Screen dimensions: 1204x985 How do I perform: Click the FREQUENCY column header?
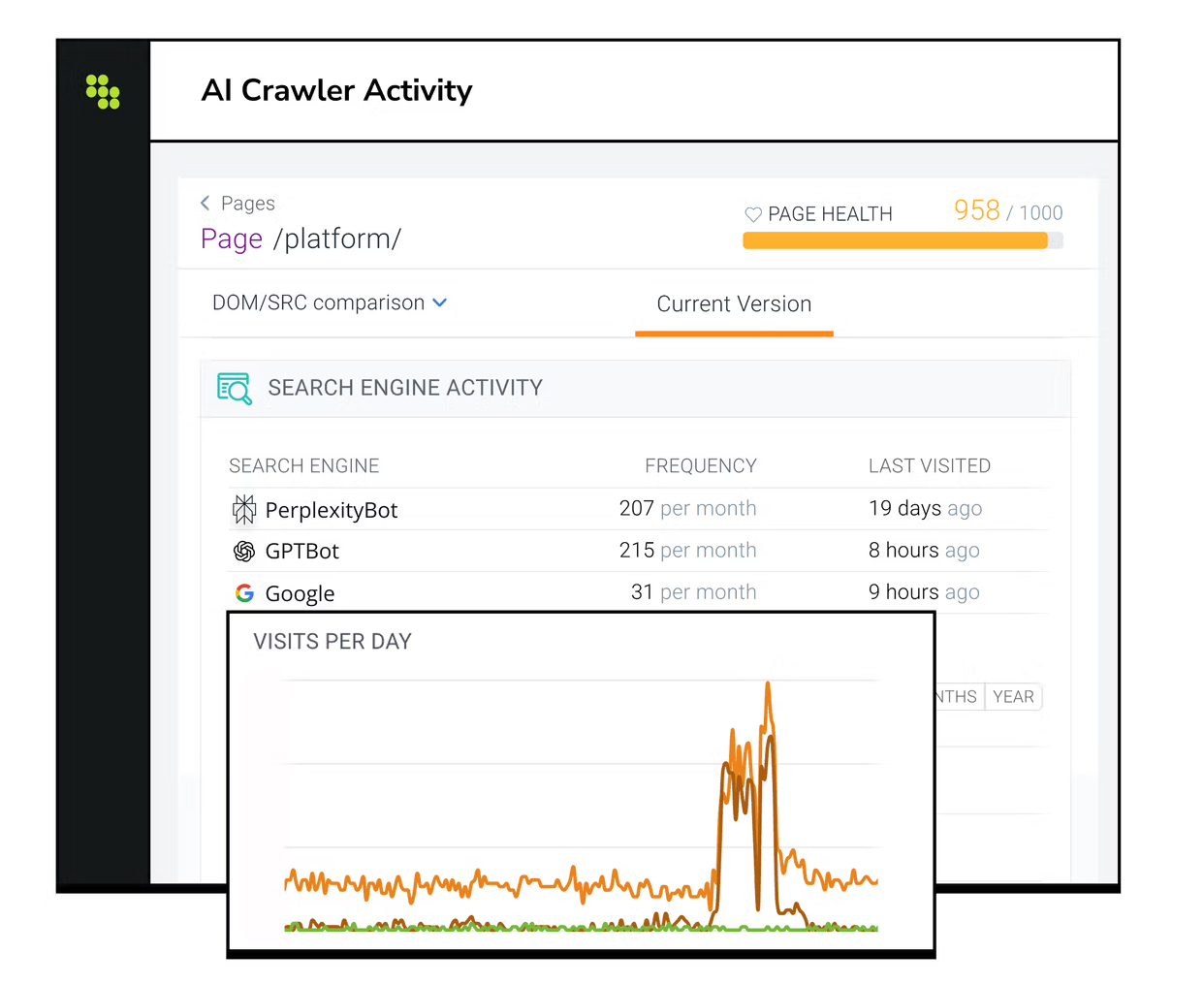(701, 466)
